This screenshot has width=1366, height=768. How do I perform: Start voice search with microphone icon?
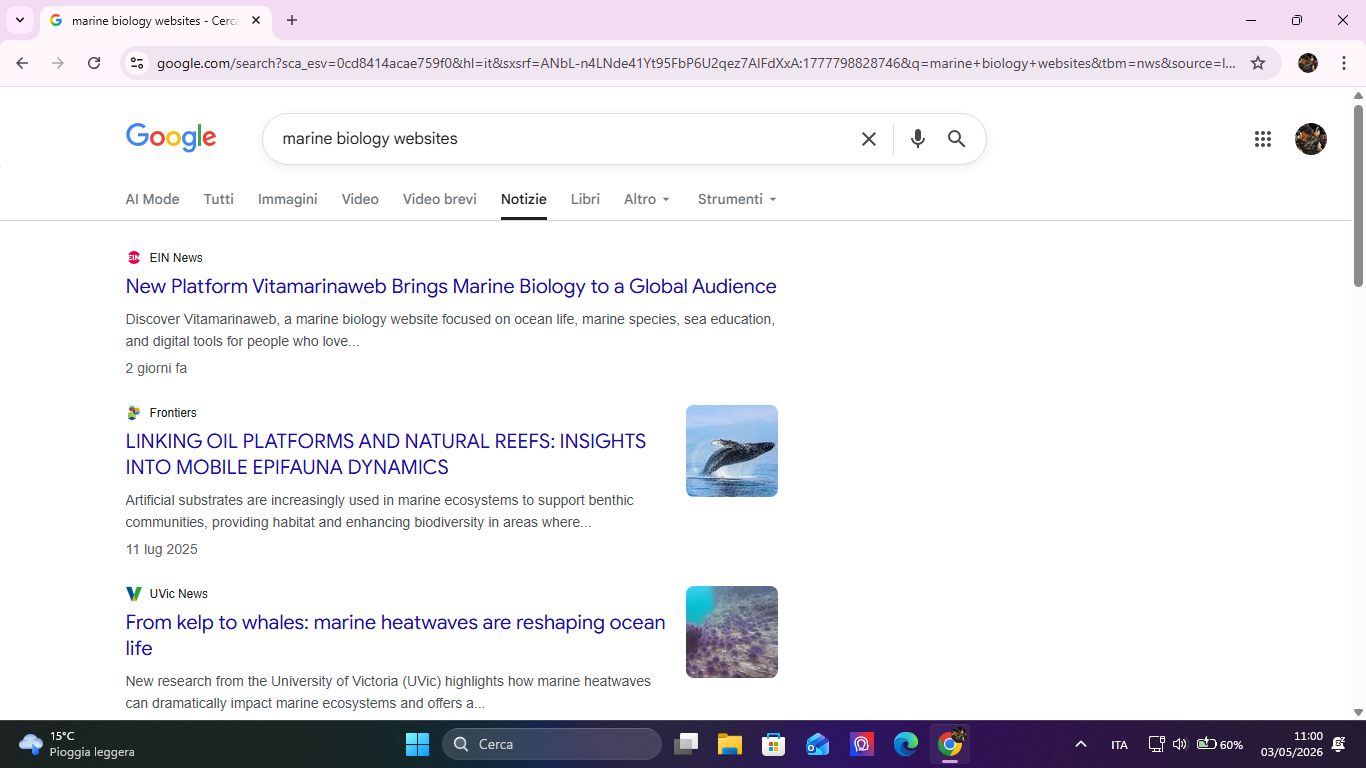tap(917, 139)
